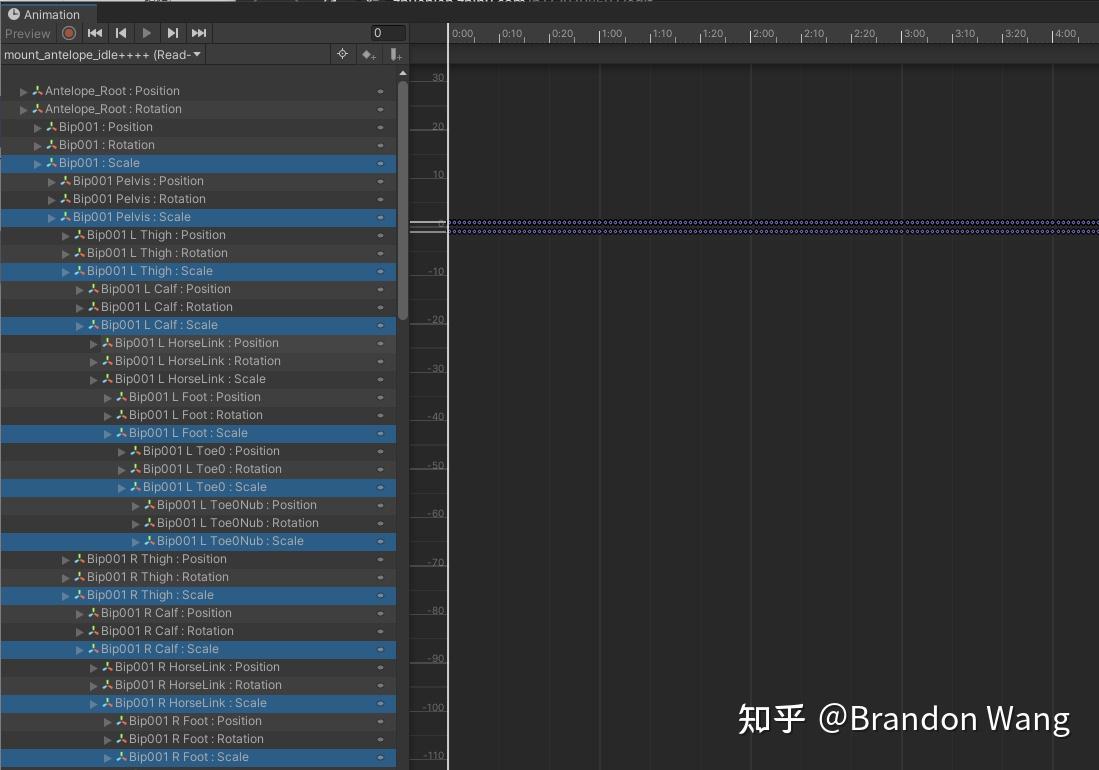Step to the previous keyframe
Screen dimensions: 1099x770
pyautogui.click(x=120, y=33)
